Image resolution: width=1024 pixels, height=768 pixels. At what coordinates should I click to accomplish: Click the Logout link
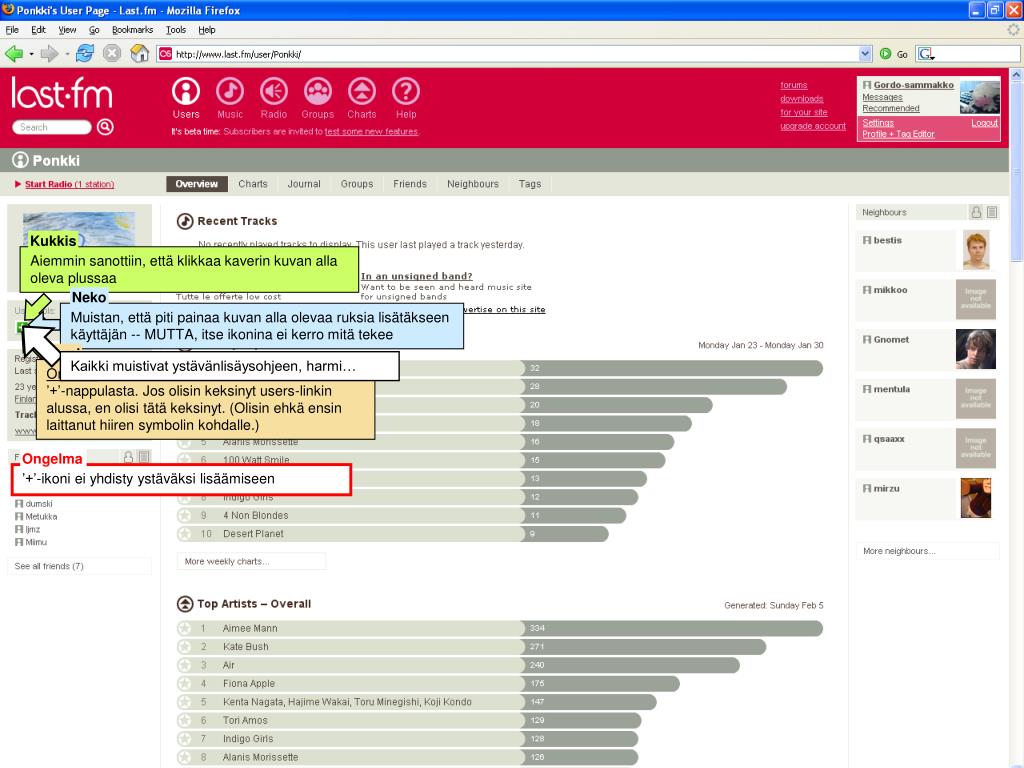point(984,123)
